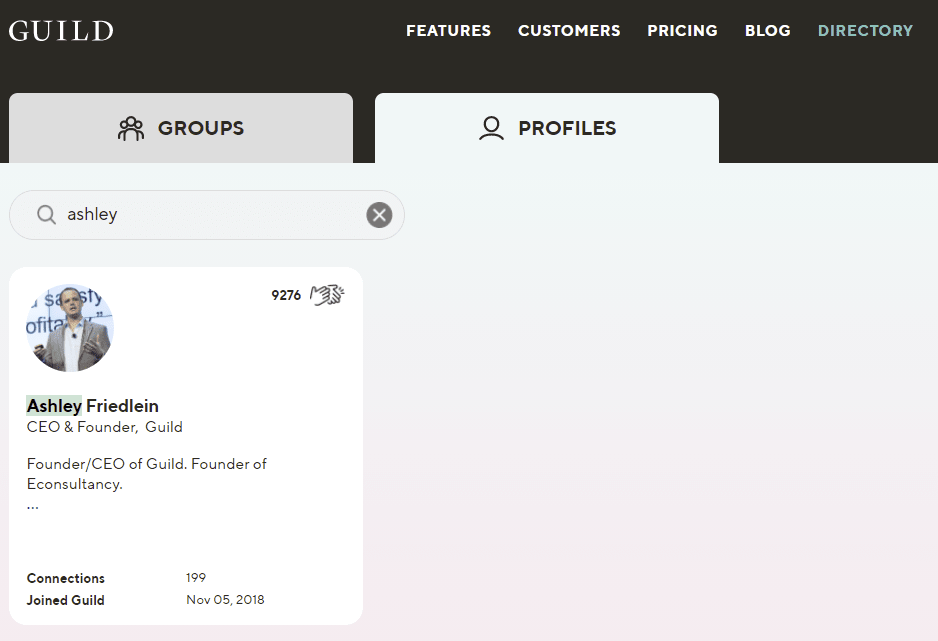The width and height of the screenshot is (938, 641).
Task: Open the Pricing page
Action: (x=683, y=30)
